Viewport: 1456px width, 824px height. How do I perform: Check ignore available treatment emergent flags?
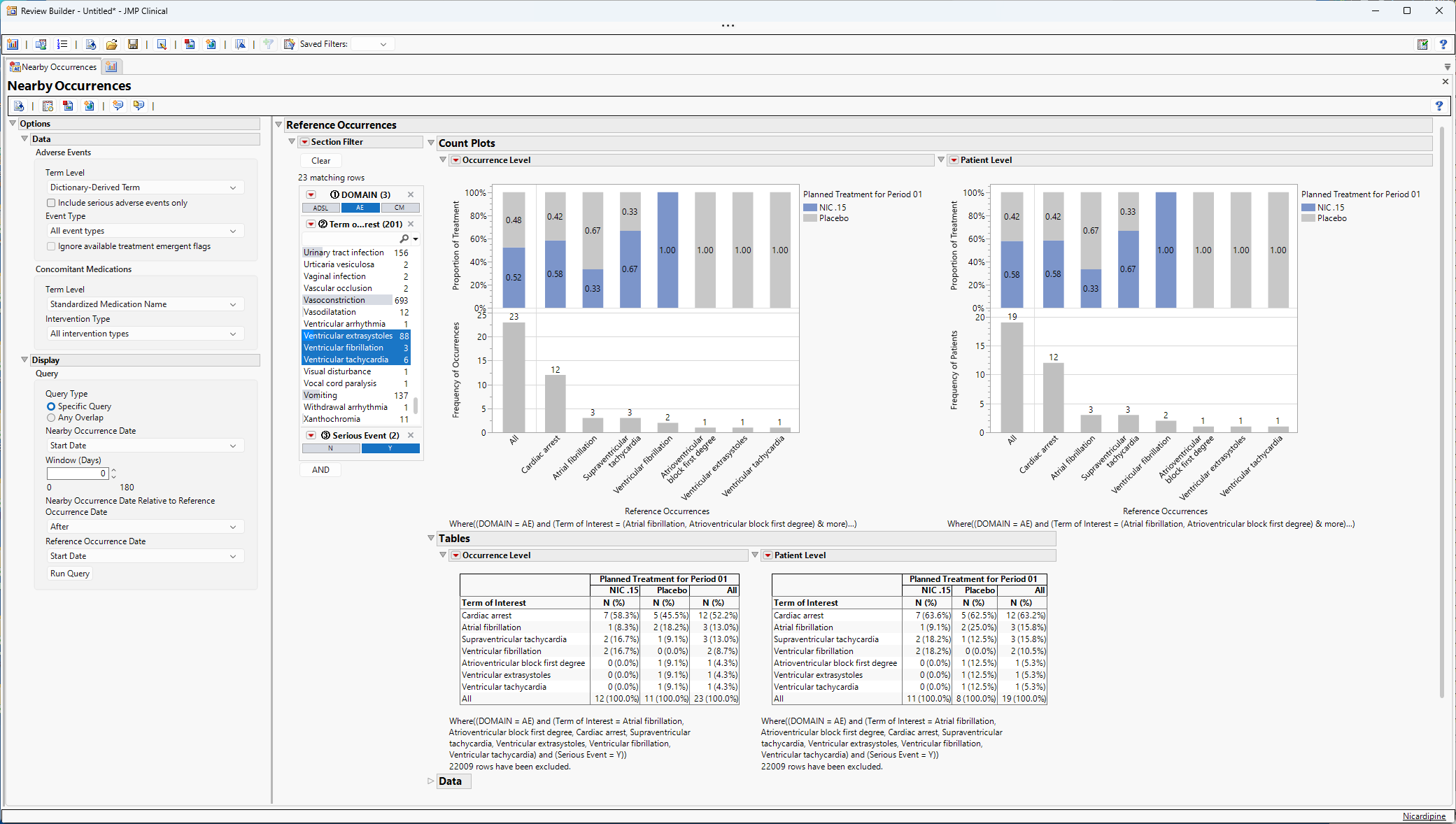[x=51, y=246]
